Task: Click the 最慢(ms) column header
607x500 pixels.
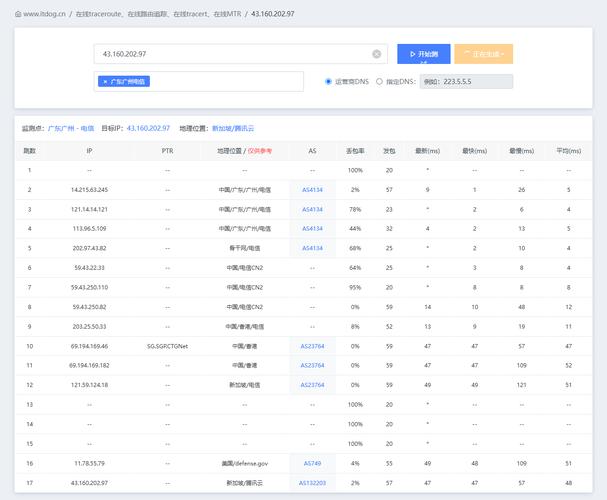Action: coord(521,151)
